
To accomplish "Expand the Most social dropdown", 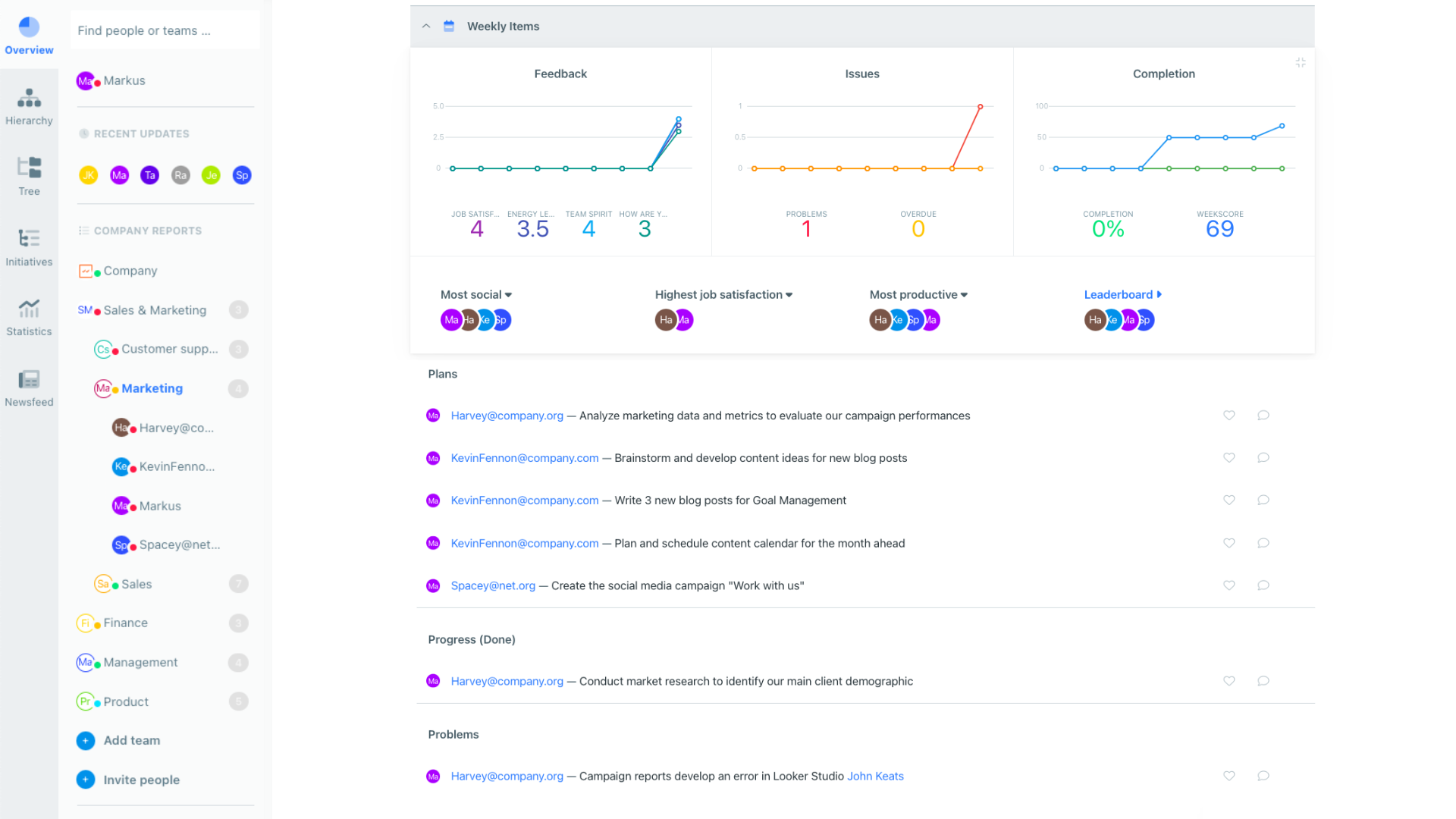I will pos(509,294).
